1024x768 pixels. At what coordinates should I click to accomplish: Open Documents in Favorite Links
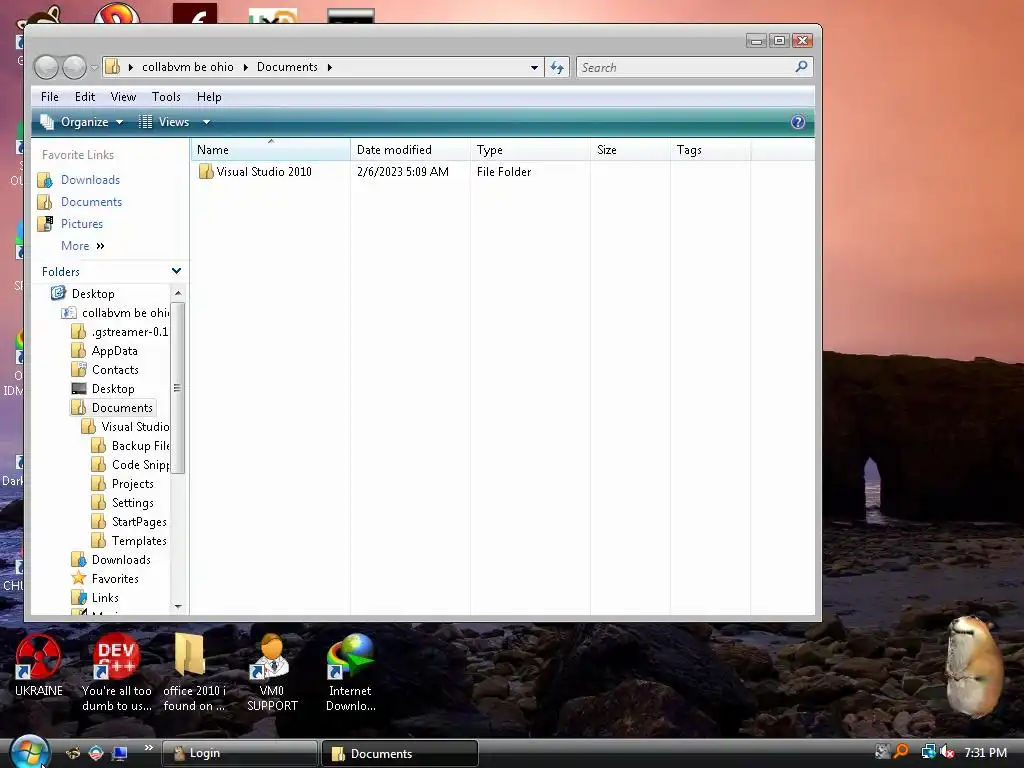click(91, 202)
